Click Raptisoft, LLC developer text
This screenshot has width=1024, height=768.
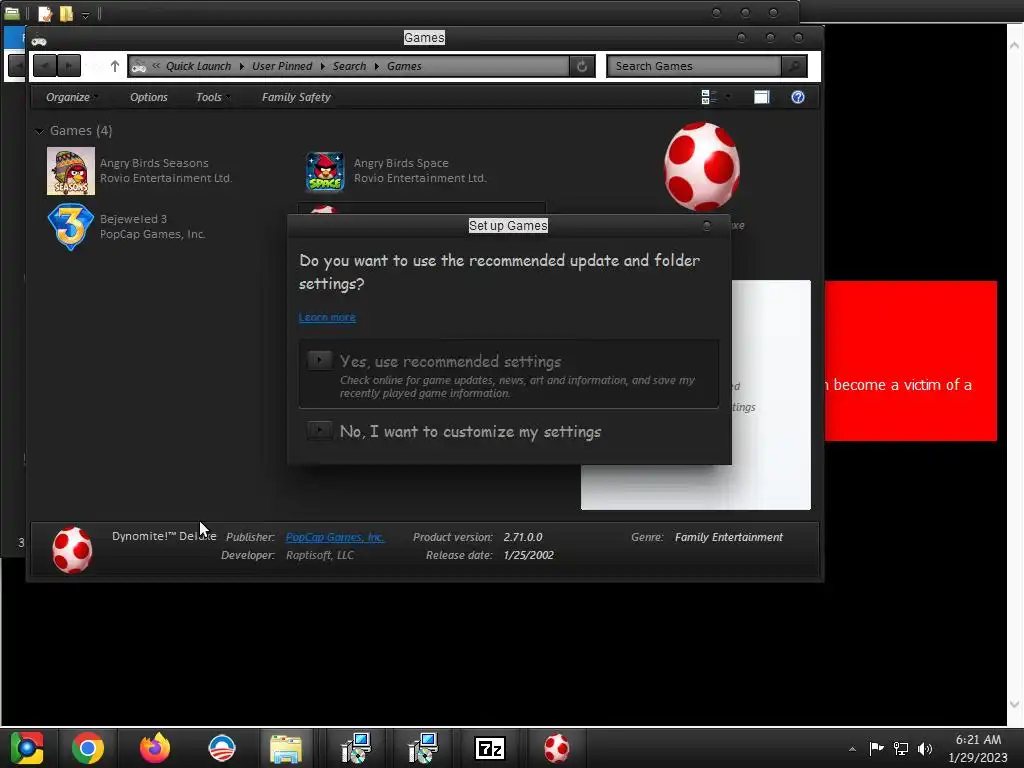tap(320, 555)
